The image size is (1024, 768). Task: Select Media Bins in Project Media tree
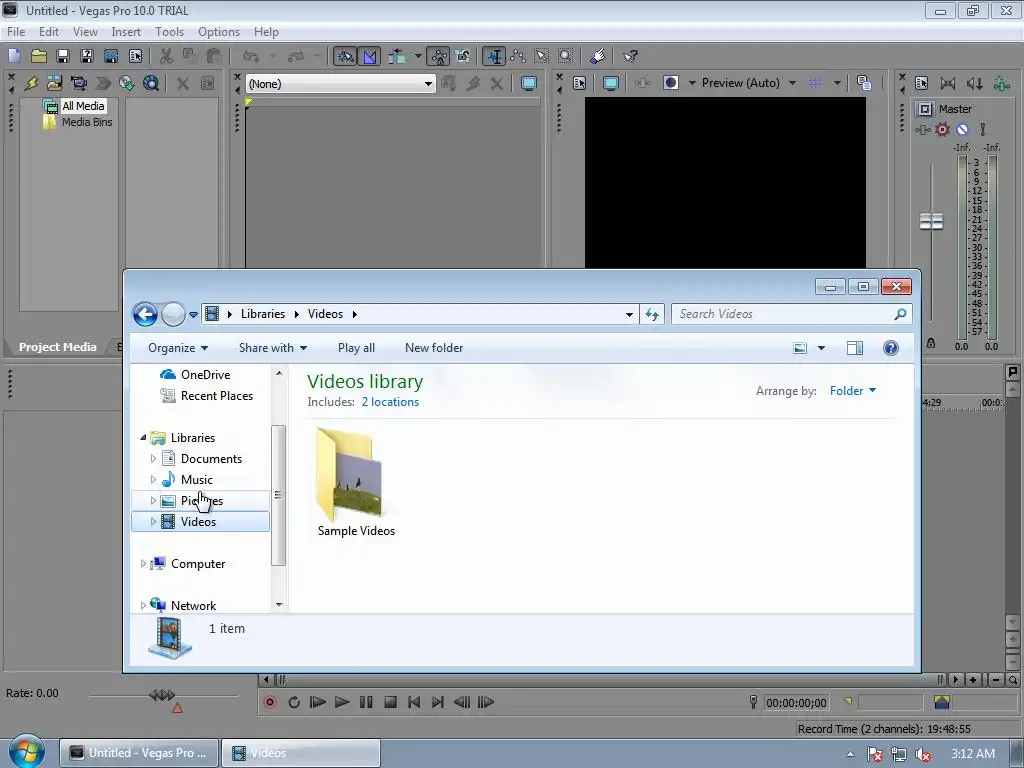[x=87, y=122]
